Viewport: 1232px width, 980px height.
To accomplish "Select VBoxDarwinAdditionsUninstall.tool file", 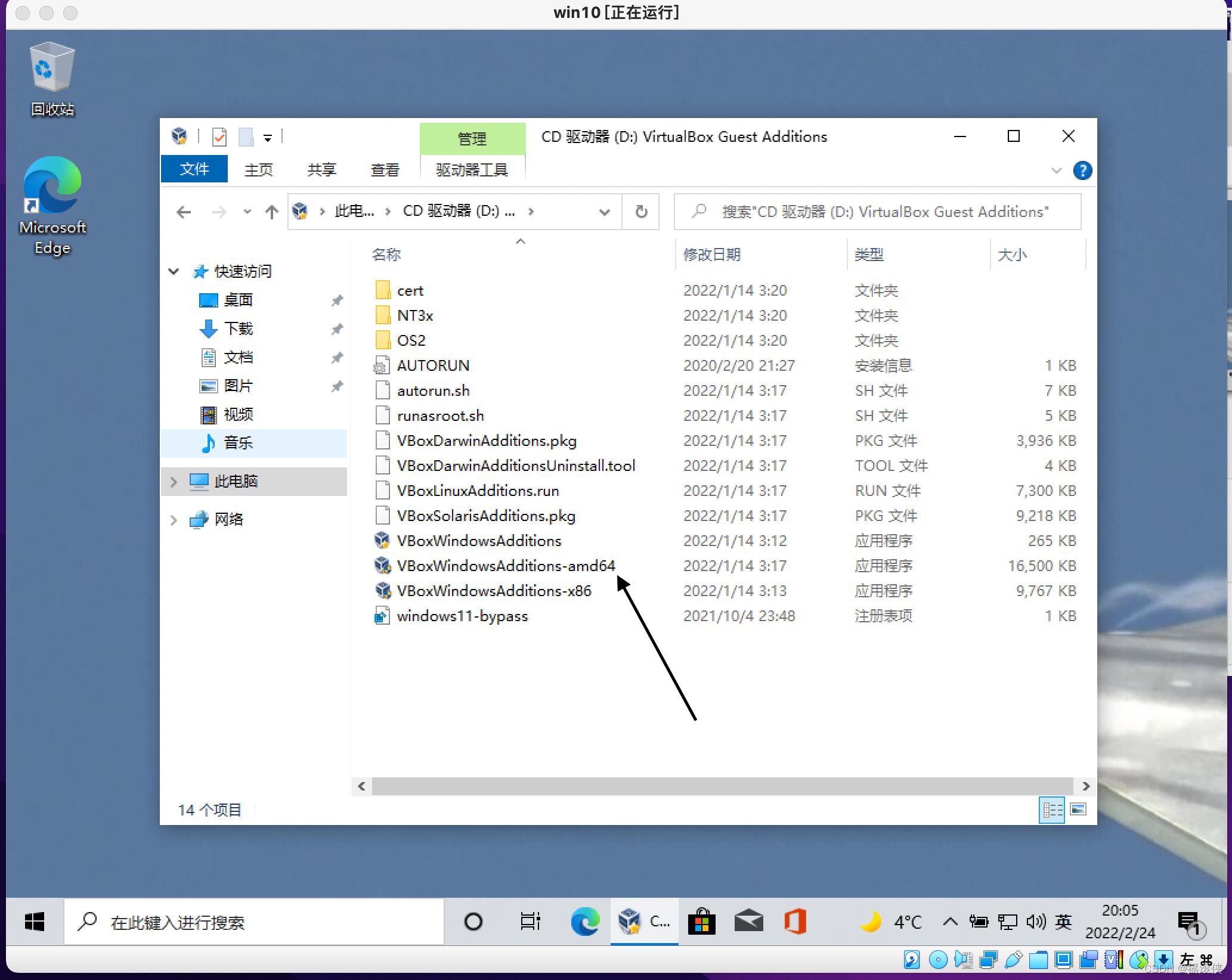I will [x=516, y=466].
